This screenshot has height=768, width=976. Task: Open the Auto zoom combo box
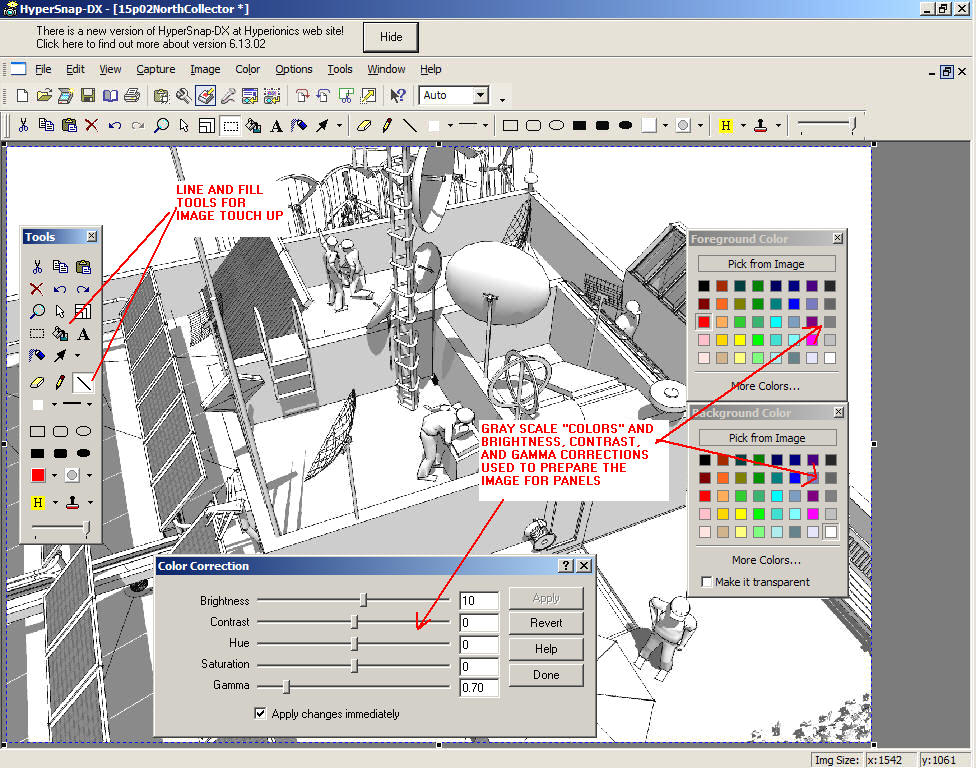pos(481,95)
